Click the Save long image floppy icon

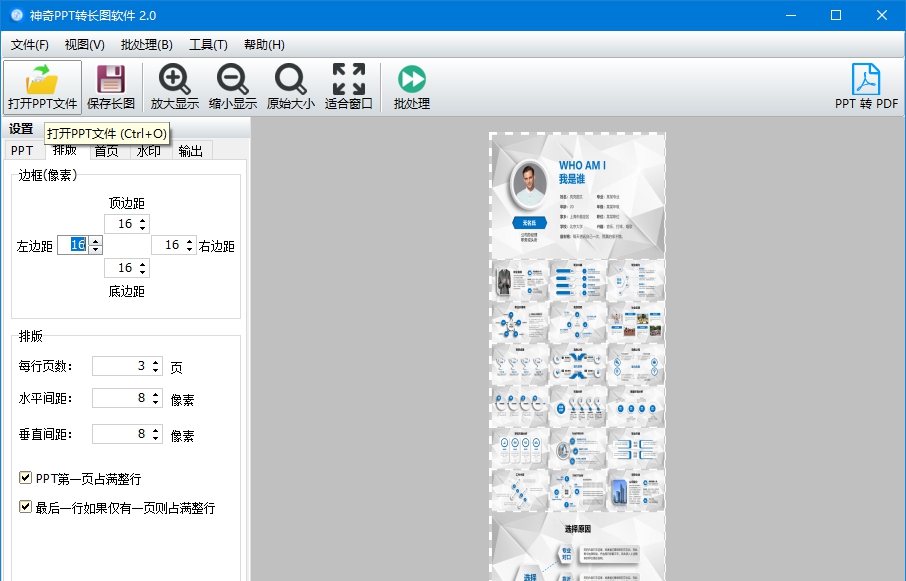pos(110,79)
